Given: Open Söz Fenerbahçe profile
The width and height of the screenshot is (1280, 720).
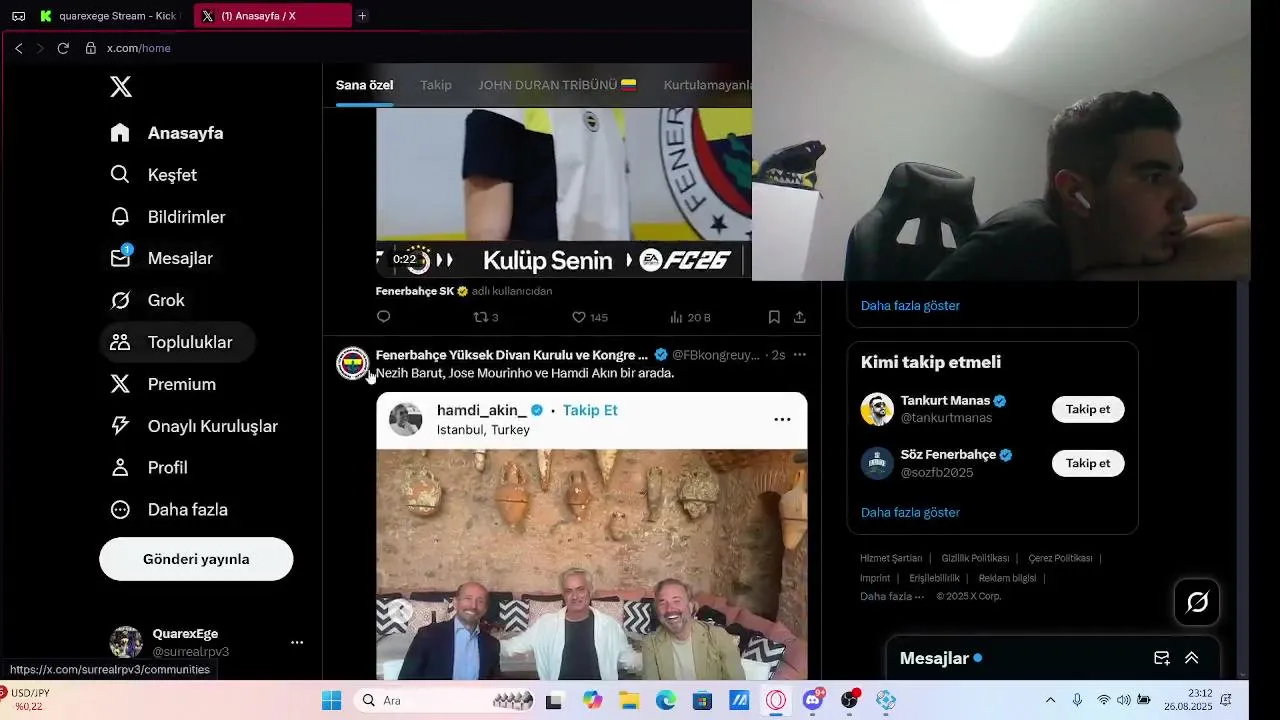Looking at the screenshot, I should tap(949, 455).
